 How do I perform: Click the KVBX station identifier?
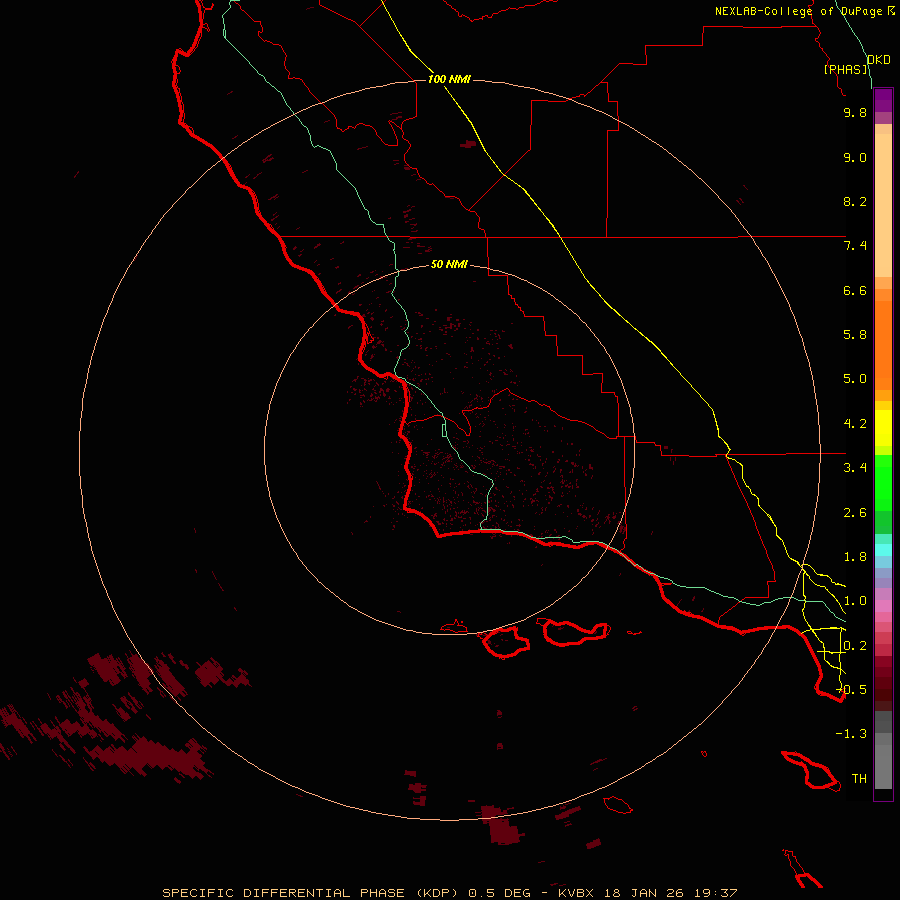tap(577, 893)
